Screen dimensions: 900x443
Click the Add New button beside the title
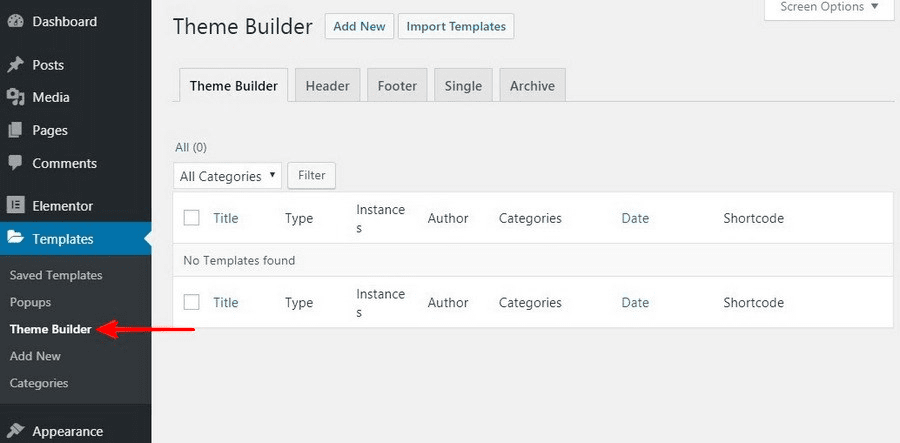359,26
